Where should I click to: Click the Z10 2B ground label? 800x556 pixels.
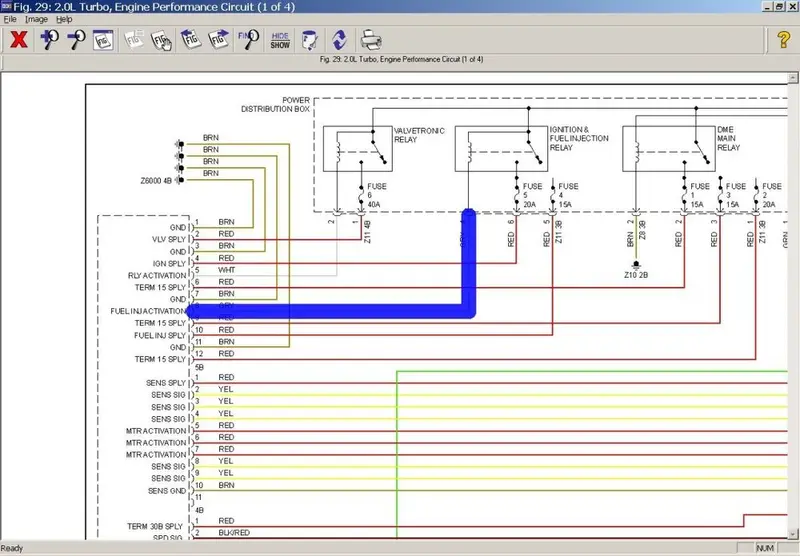[x=636, y=275]
